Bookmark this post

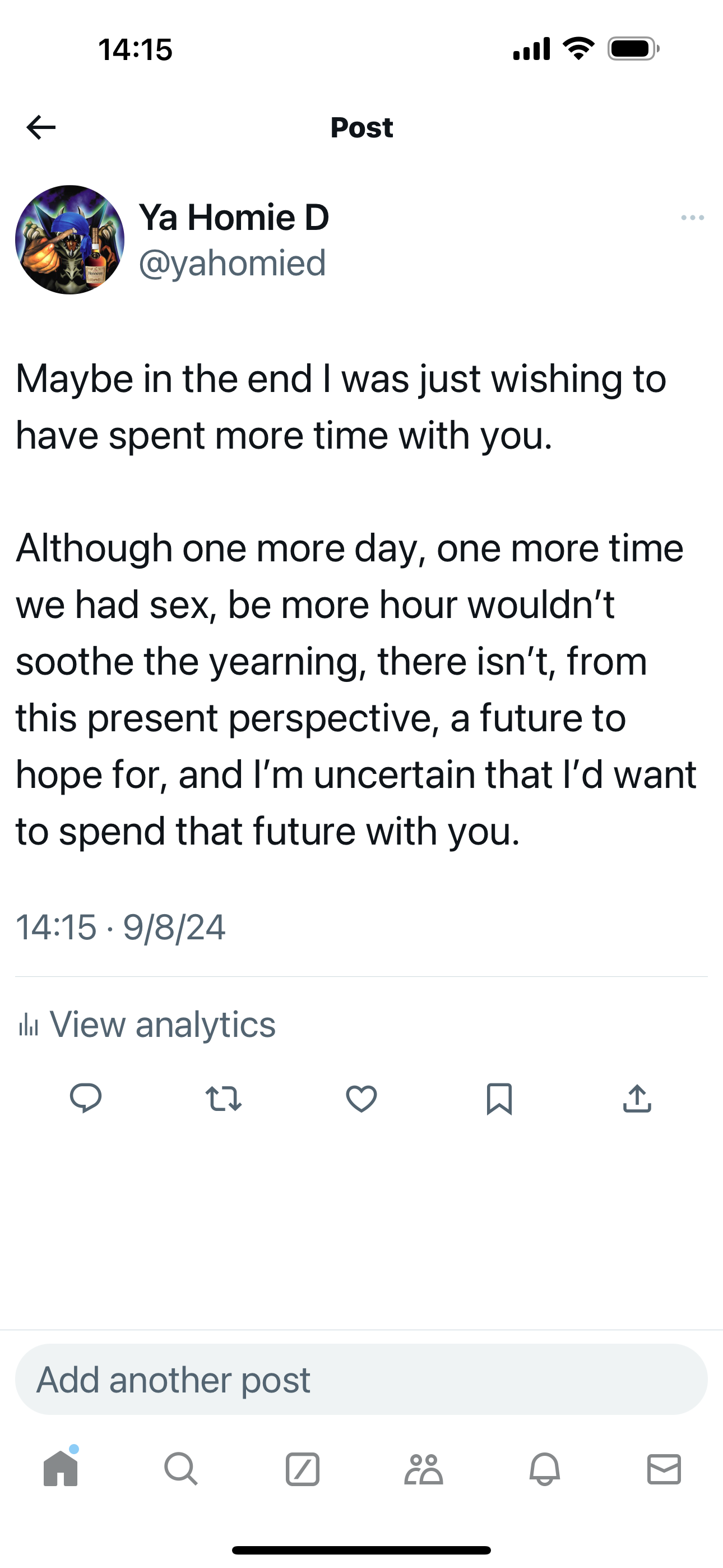click(x=499, y=1099)
